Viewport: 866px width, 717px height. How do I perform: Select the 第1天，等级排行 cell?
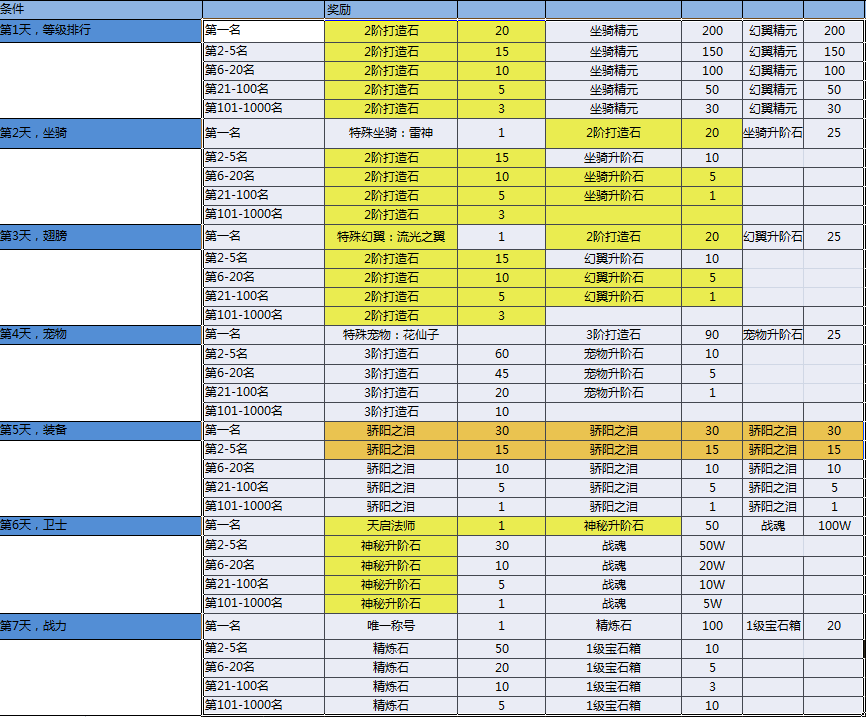pos(100,31)
